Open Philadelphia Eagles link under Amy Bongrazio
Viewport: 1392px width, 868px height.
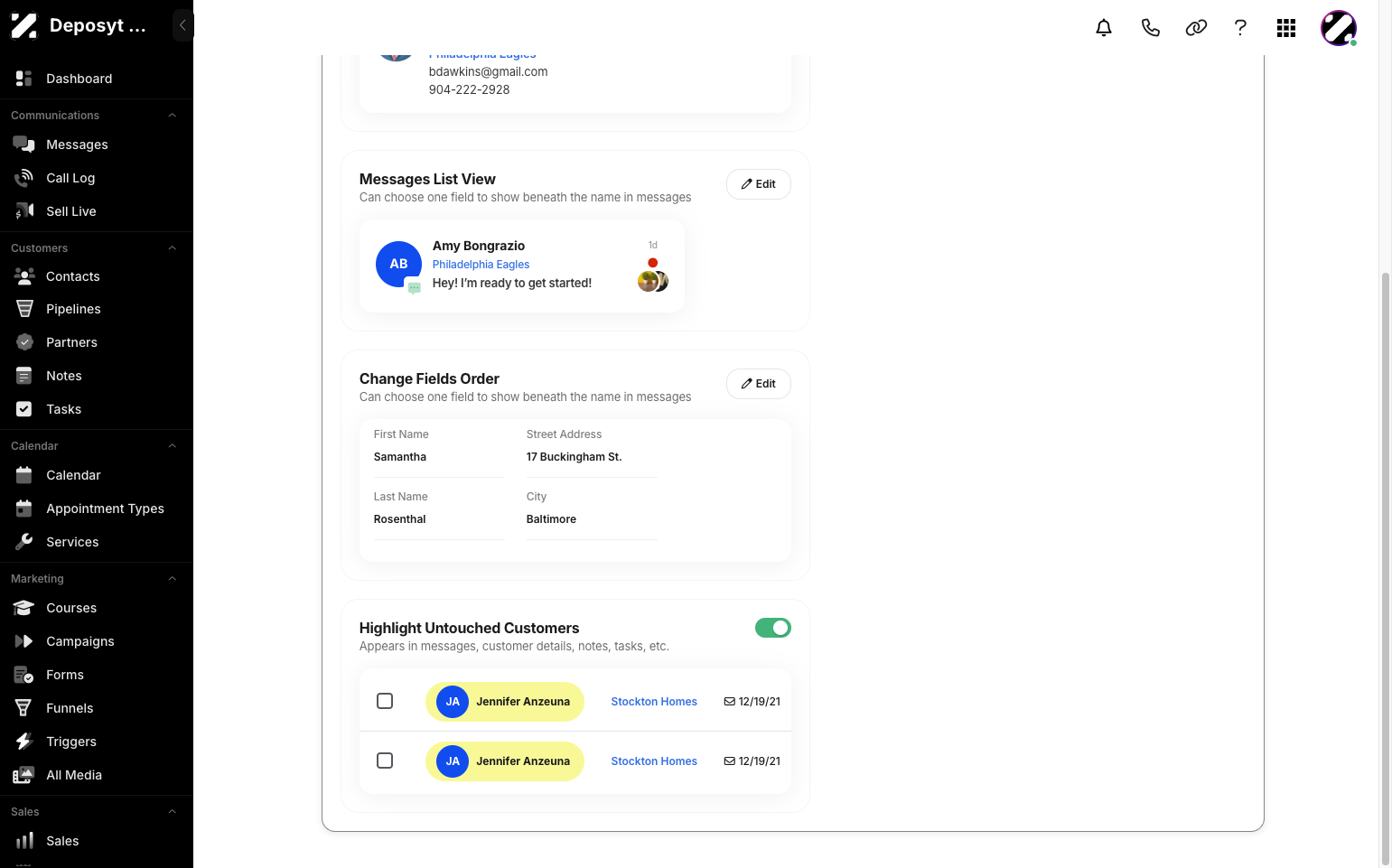(481, 265)
